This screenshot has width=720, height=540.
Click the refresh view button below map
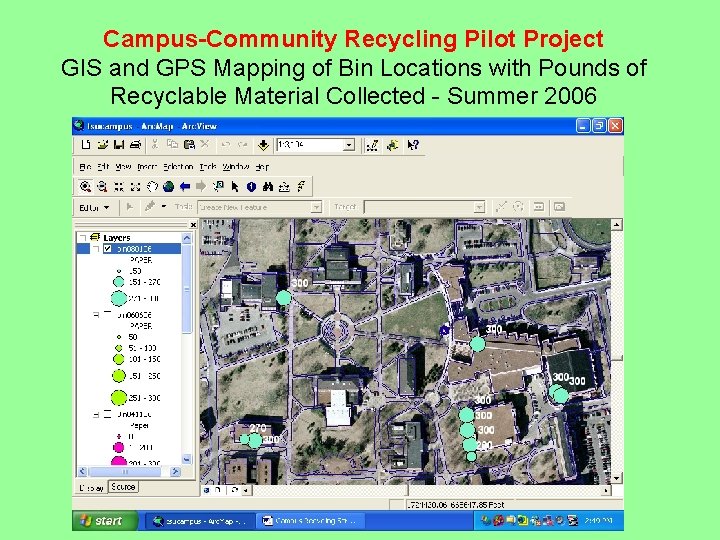point(234,490)
